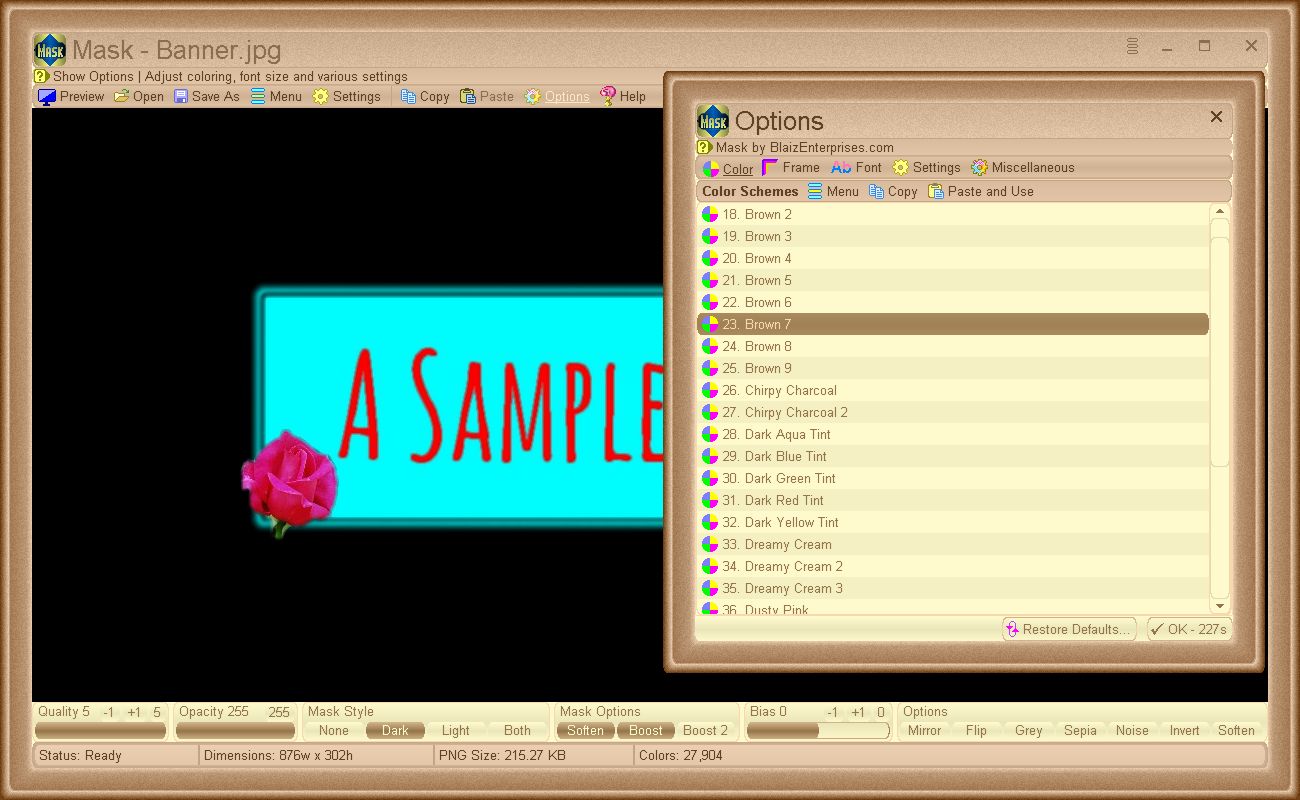Close the Options dialog with X
Viewport: 1300px width, 800px height.
[1216, 117]
